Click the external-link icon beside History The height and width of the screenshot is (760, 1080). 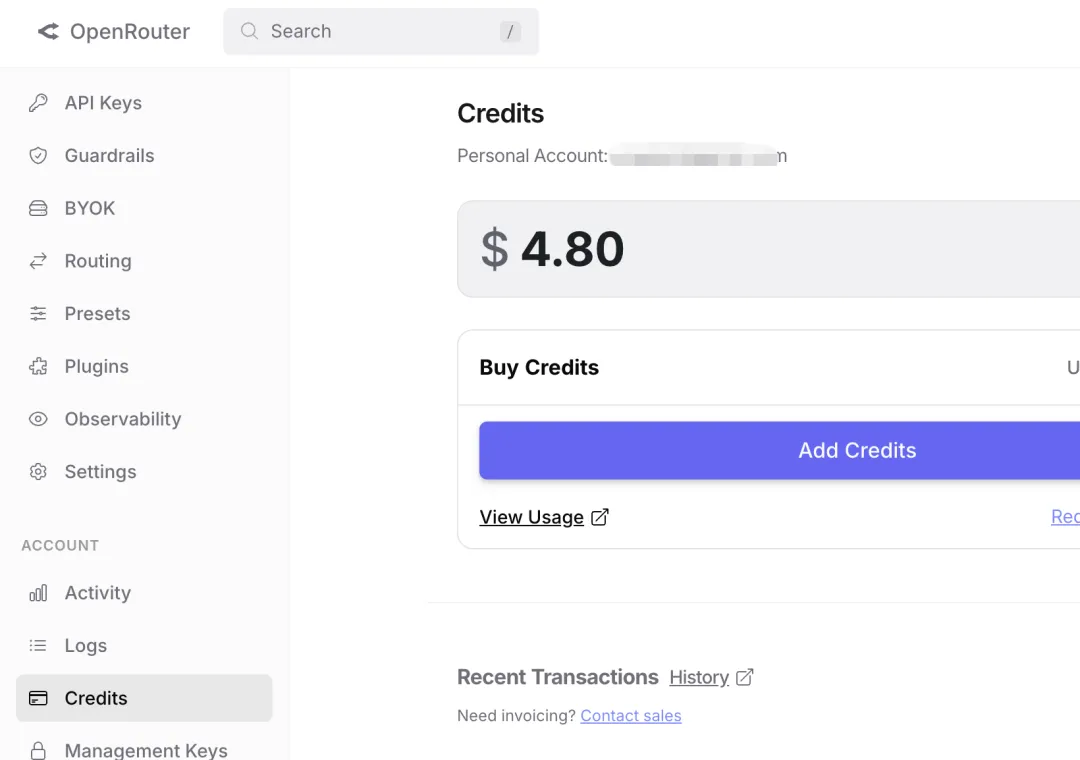click(745, 677)
